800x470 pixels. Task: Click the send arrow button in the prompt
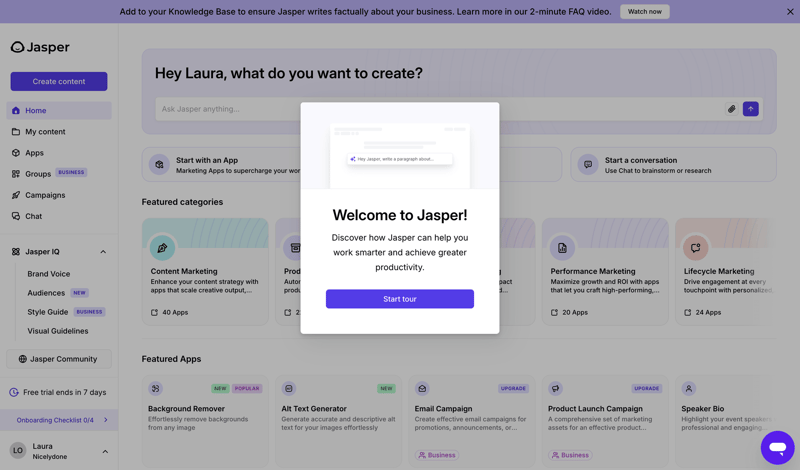tap(751, 109)
